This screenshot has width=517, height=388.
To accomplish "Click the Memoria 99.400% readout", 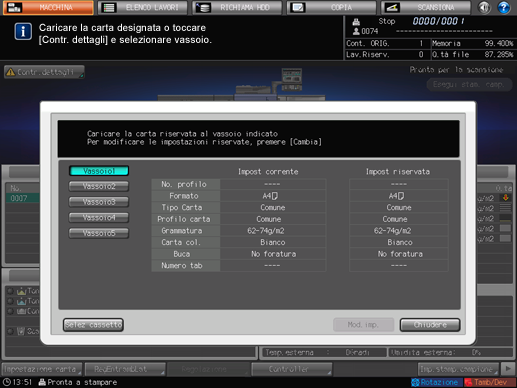I will (472, 43).
